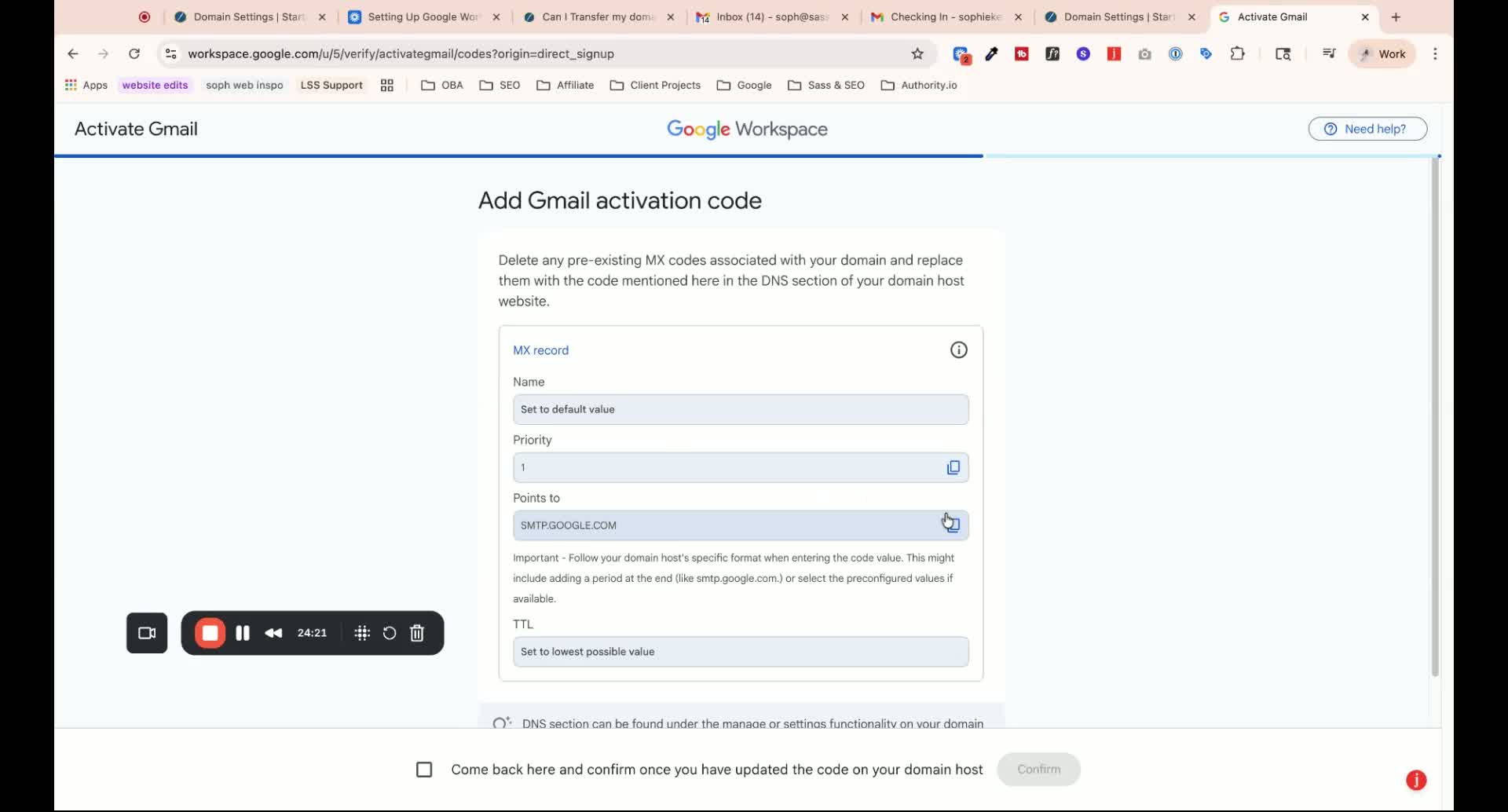Delete the recording with the trash icon
The width and height of the screenshot is (1508, 812).
pyautogui.click(x=417, y=633)
